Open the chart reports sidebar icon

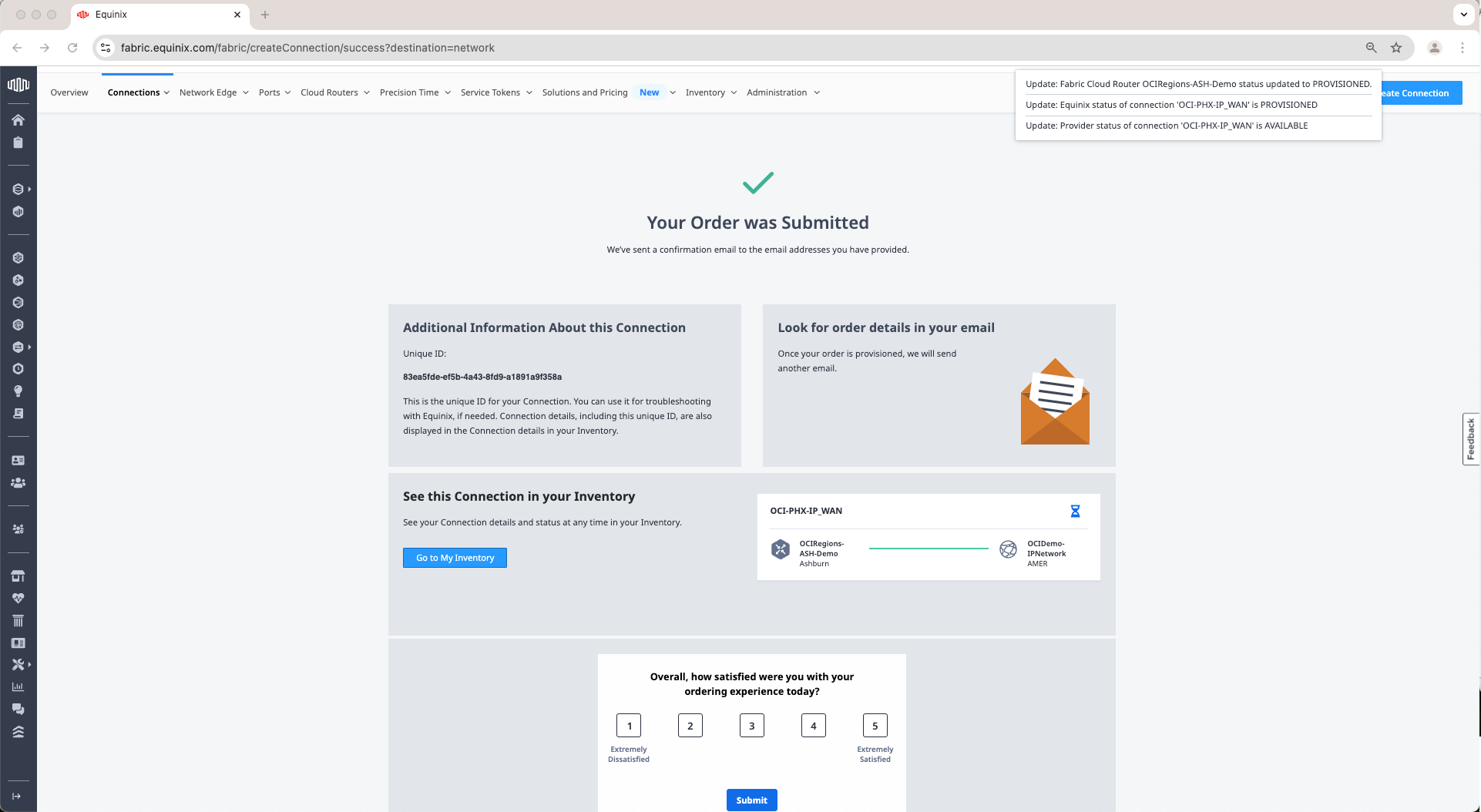coord(18,687)
